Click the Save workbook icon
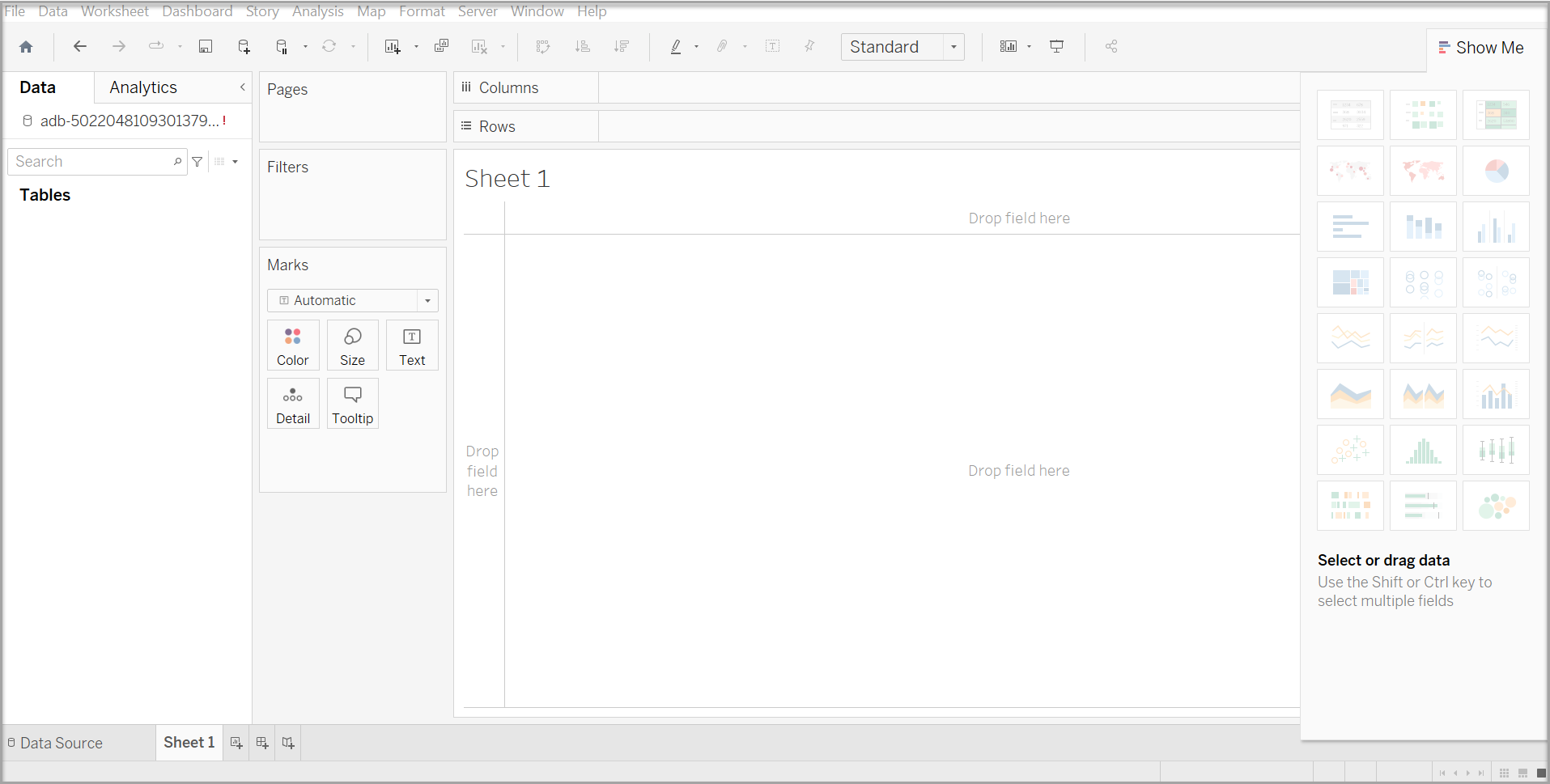The height and width of the screenshot is (784, 1550). pos(206,47)
